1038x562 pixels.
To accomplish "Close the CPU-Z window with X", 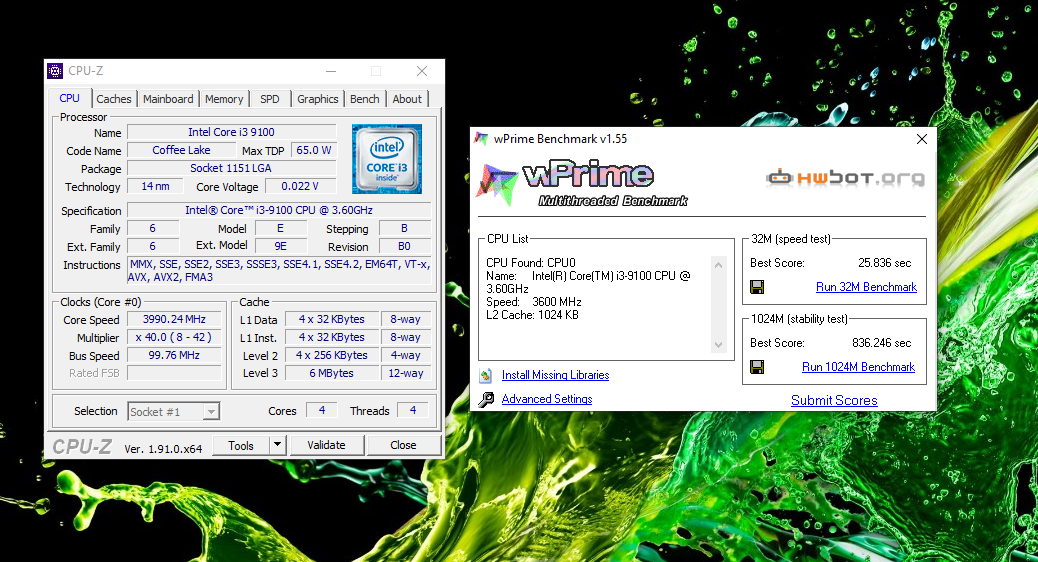I will click(422, 71).
